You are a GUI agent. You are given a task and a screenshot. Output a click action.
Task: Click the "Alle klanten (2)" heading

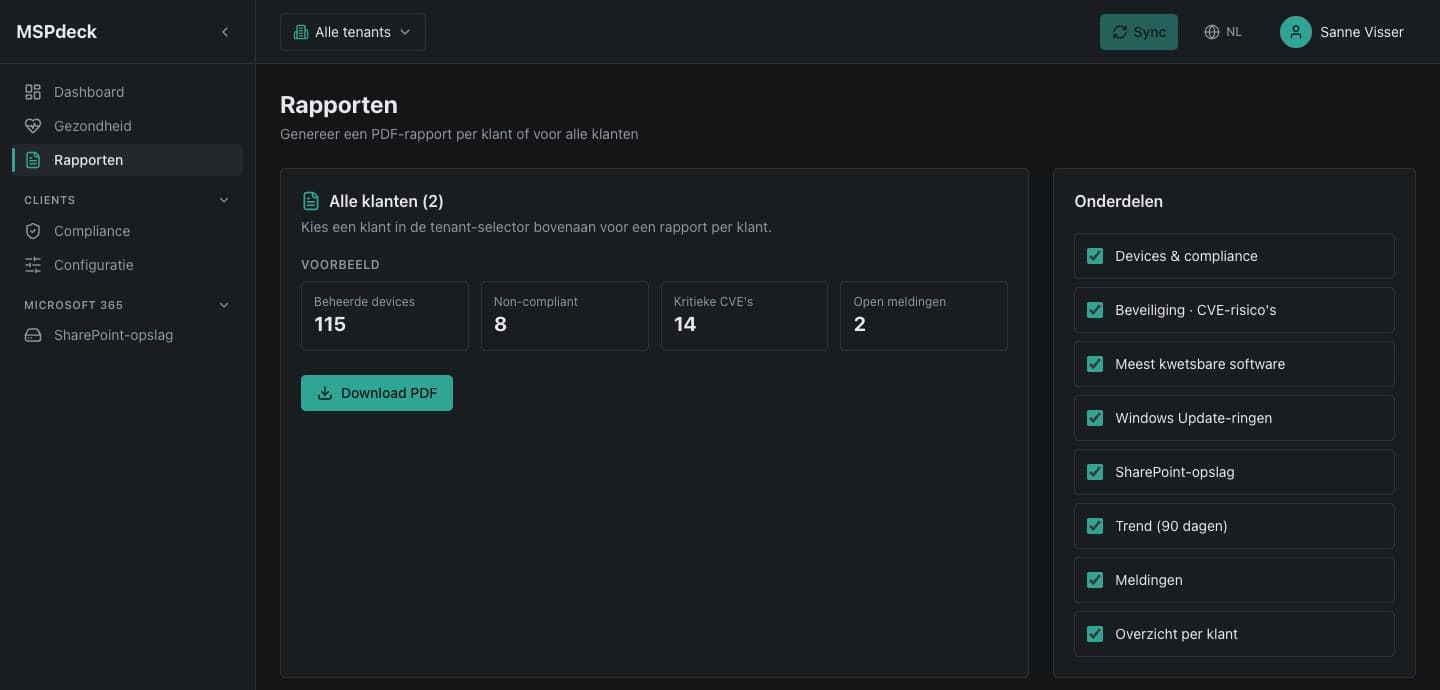click(386, 201)
